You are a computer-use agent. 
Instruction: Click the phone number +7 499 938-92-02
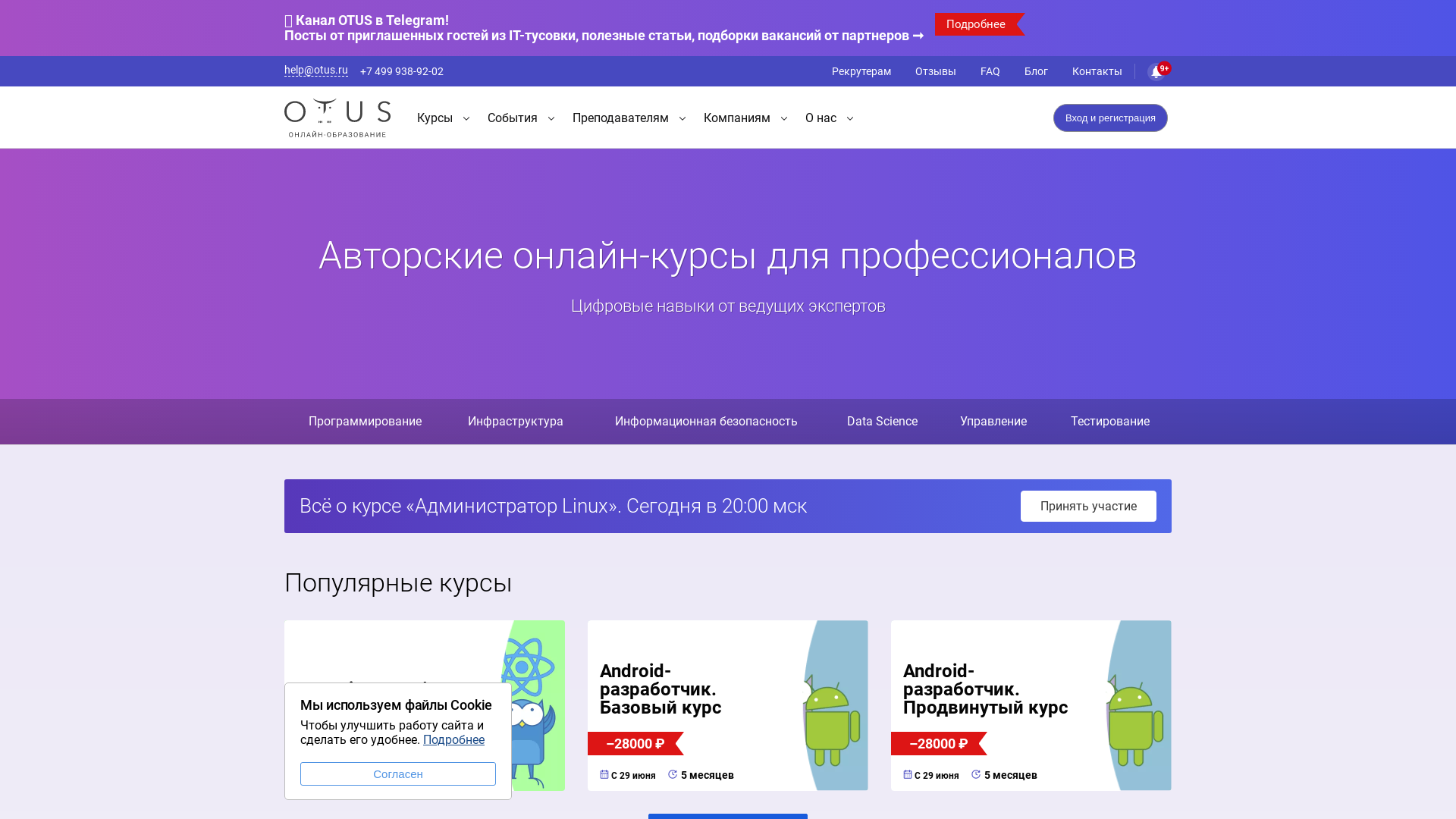coord(402,71)
